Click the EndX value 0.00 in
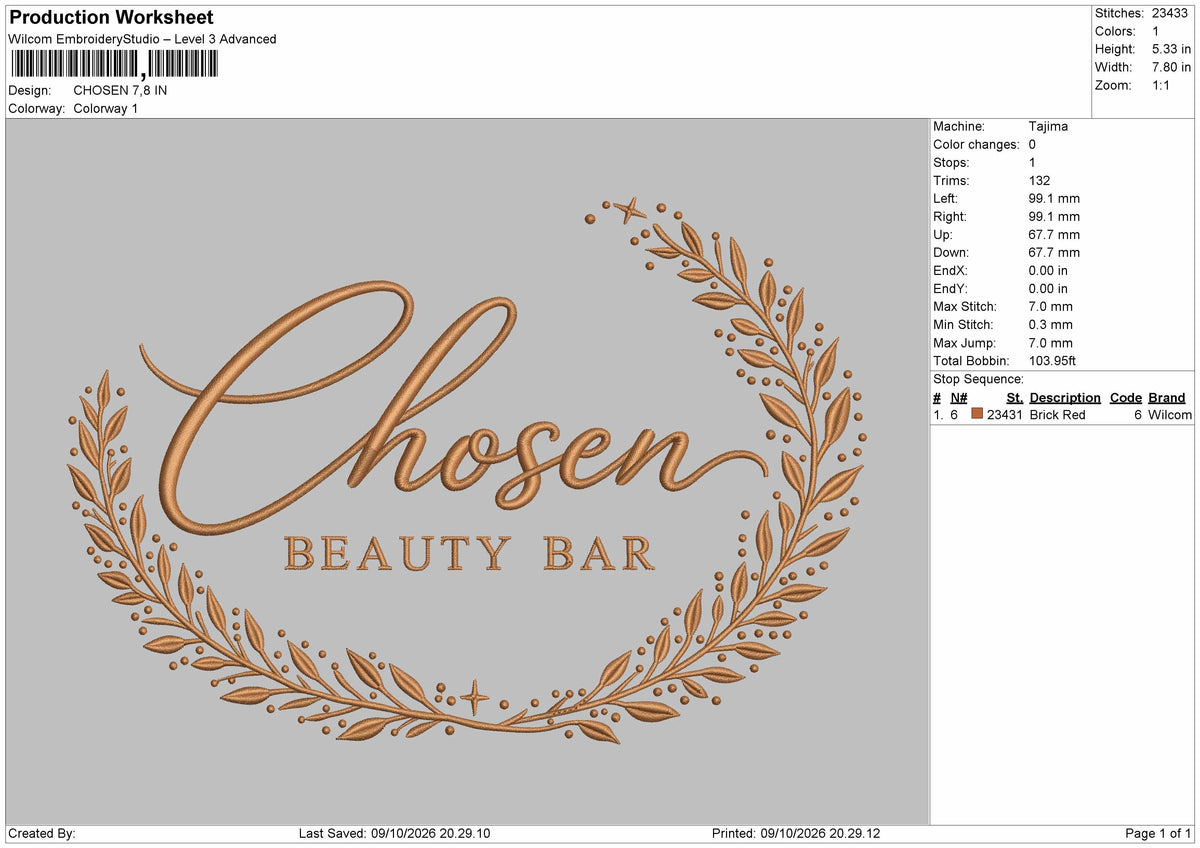Image resolution: width=1200 pixels, height=848 pixels. pyautogui.click(x=1048, y=271)
